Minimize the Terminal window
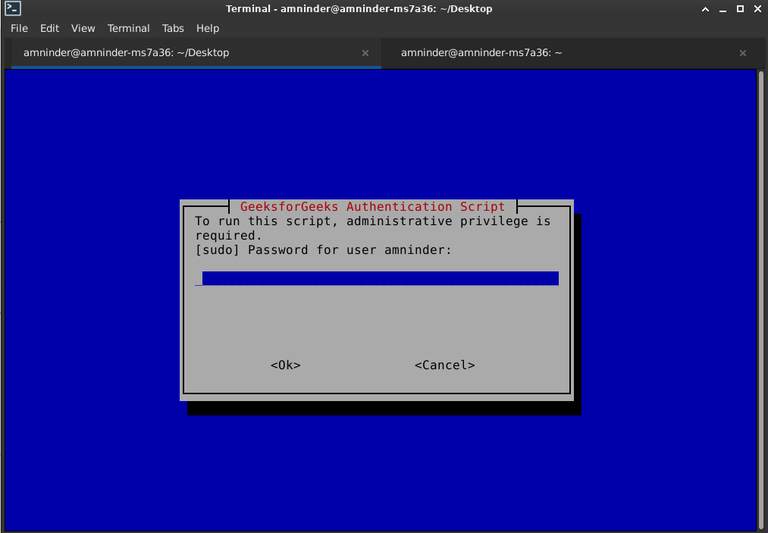Screen dimensions: 768x533 723,9
